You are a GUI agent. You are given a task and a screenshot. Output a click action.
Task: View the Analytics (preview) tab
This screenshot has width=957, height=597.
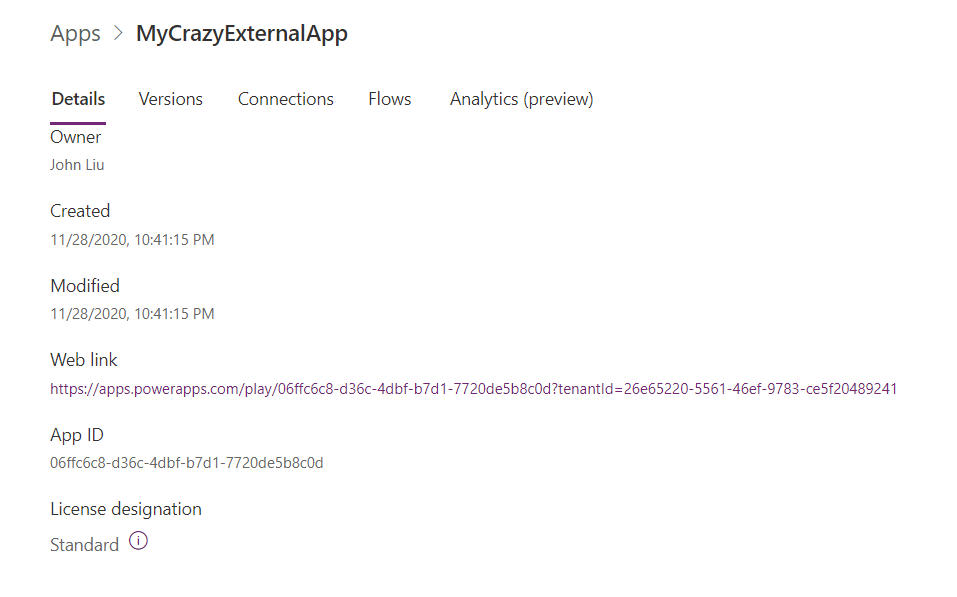521,99
